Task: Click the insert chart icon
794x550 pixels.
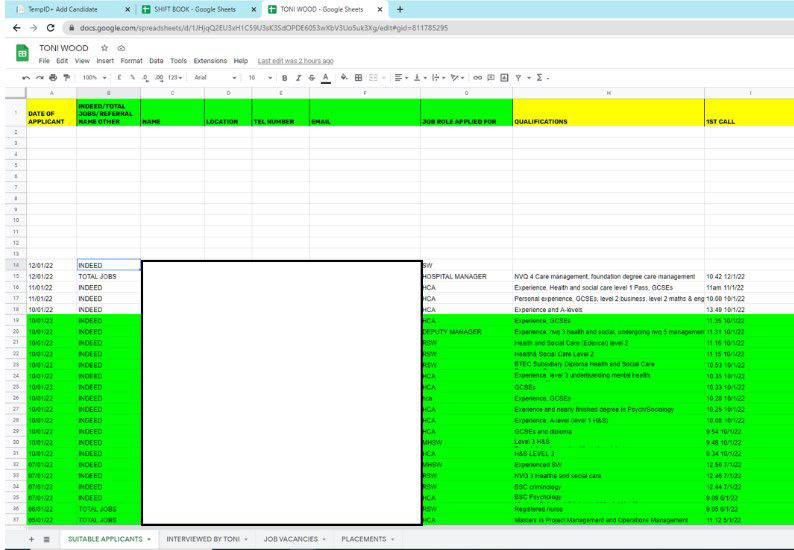Action: (x=503, y=77)
